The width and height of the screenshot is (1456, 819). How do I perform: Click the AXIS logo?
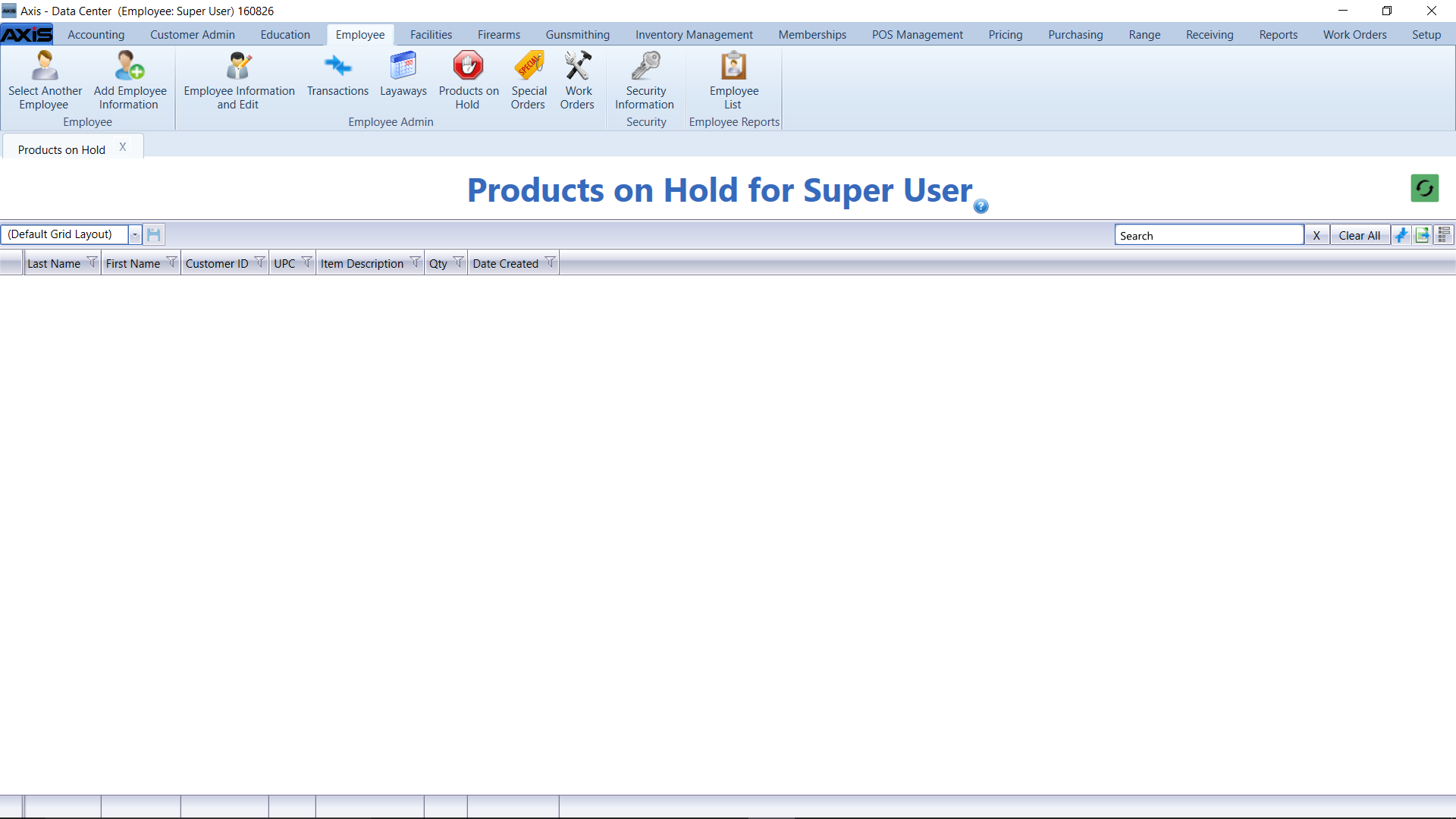pyautogui.click(x=27, y=35)
